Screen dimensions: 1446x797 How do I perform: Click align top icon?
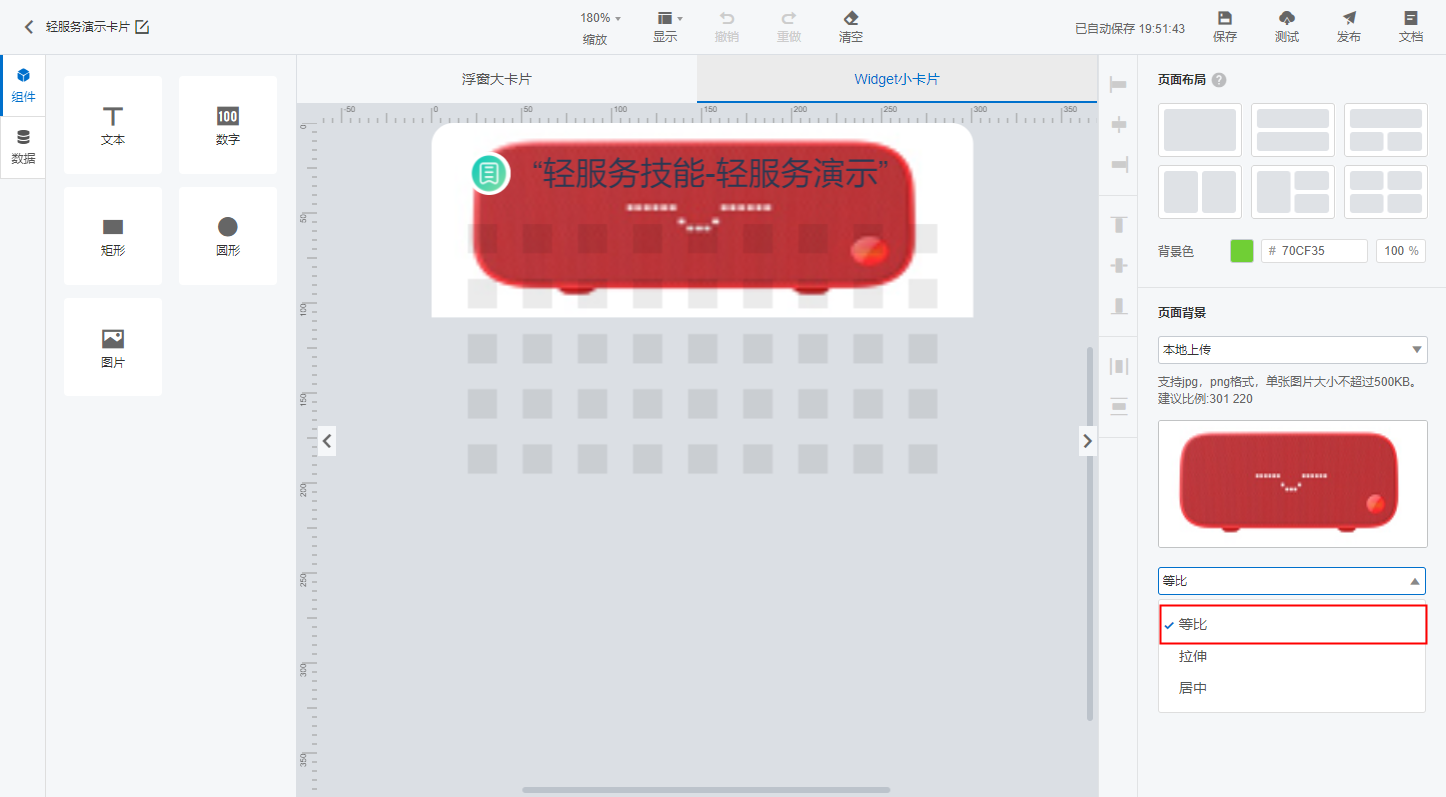click(x=1119, y=225)
